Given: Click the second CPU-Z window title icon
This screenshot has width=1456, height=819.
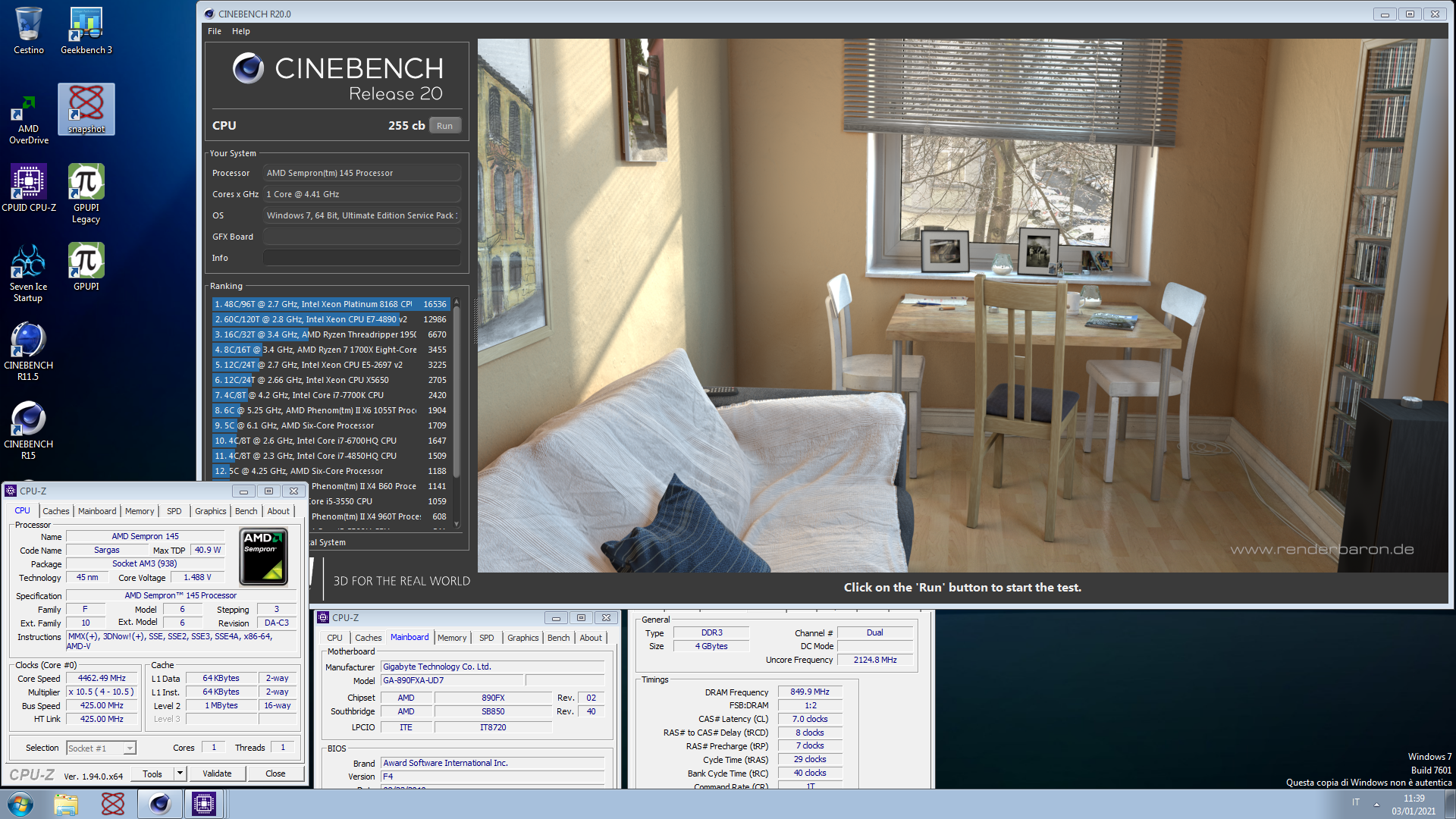Looking at the screenshot, I should (x=323, y=617).
